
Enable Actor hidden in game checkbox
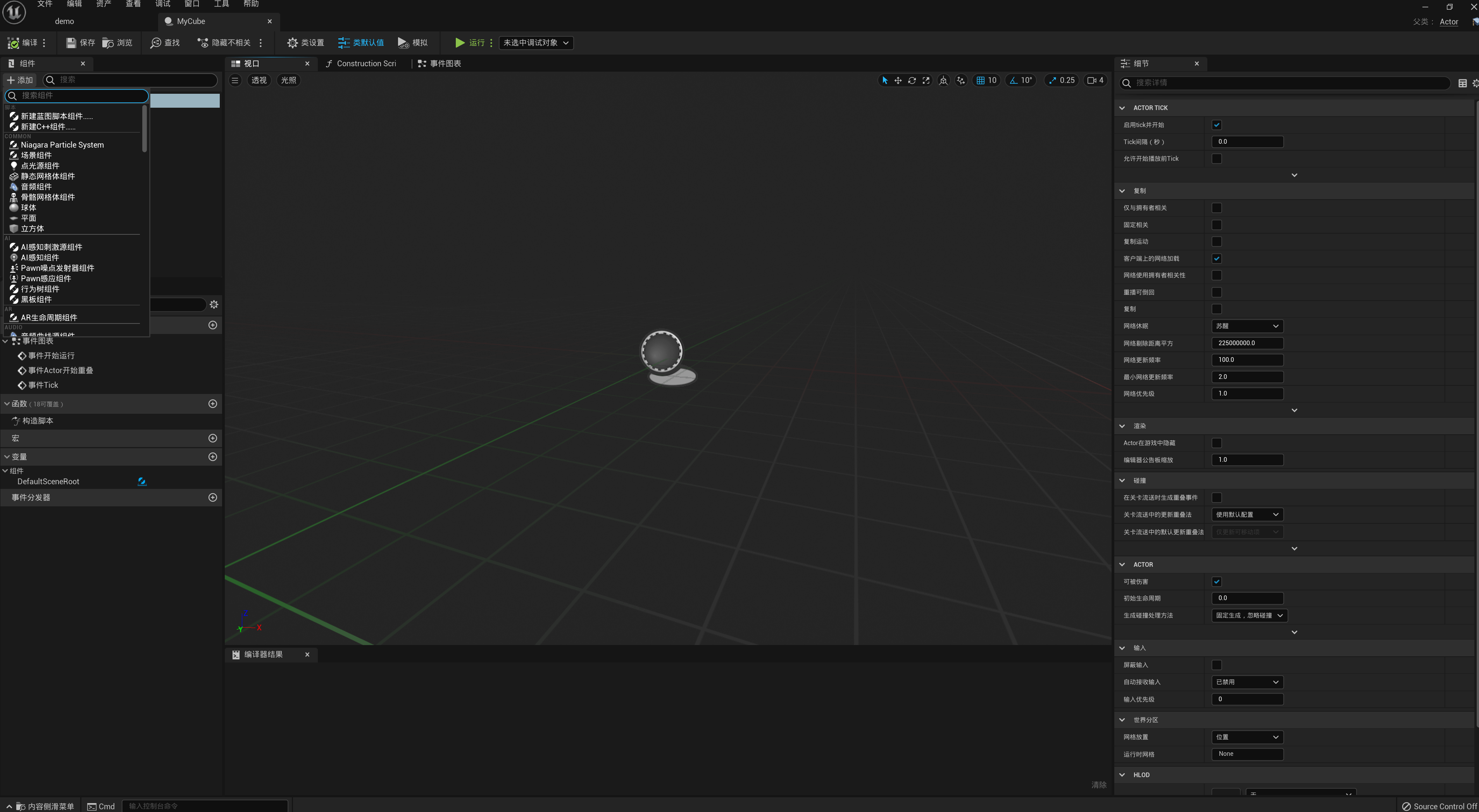point(1216,443)
